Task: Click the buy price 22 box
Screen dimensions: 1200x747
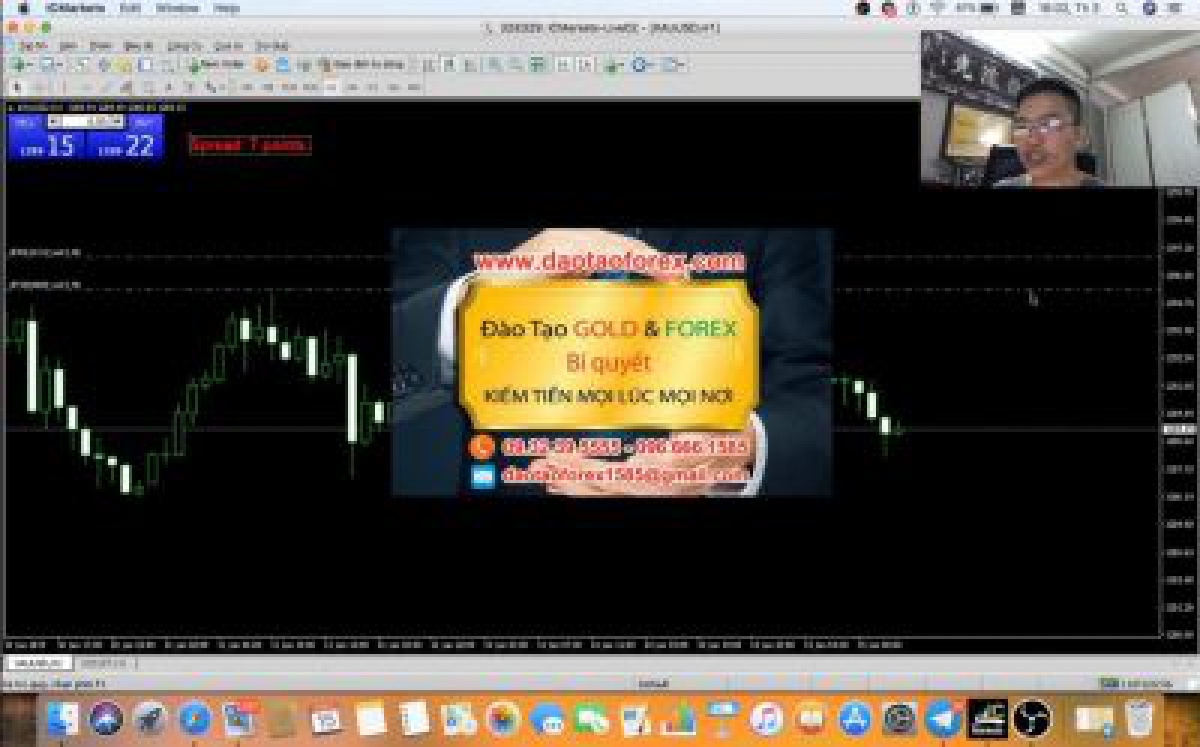Action: pyautogui.click(x=124, y=144)
